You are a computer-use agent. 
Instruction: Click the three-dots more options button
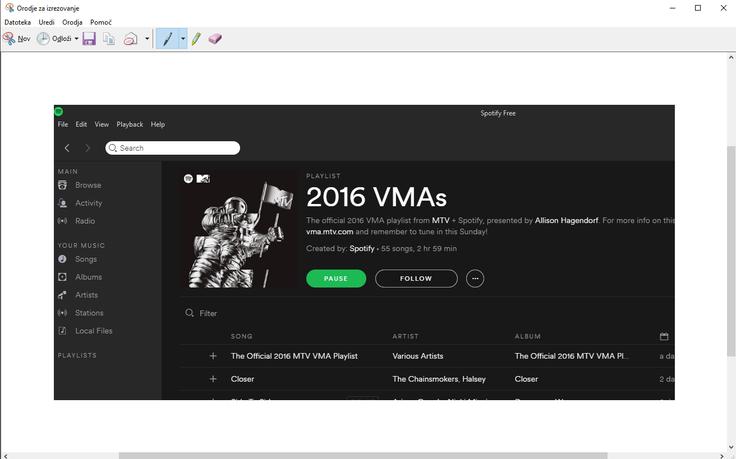pyautogui.click(x=475, y=278)
